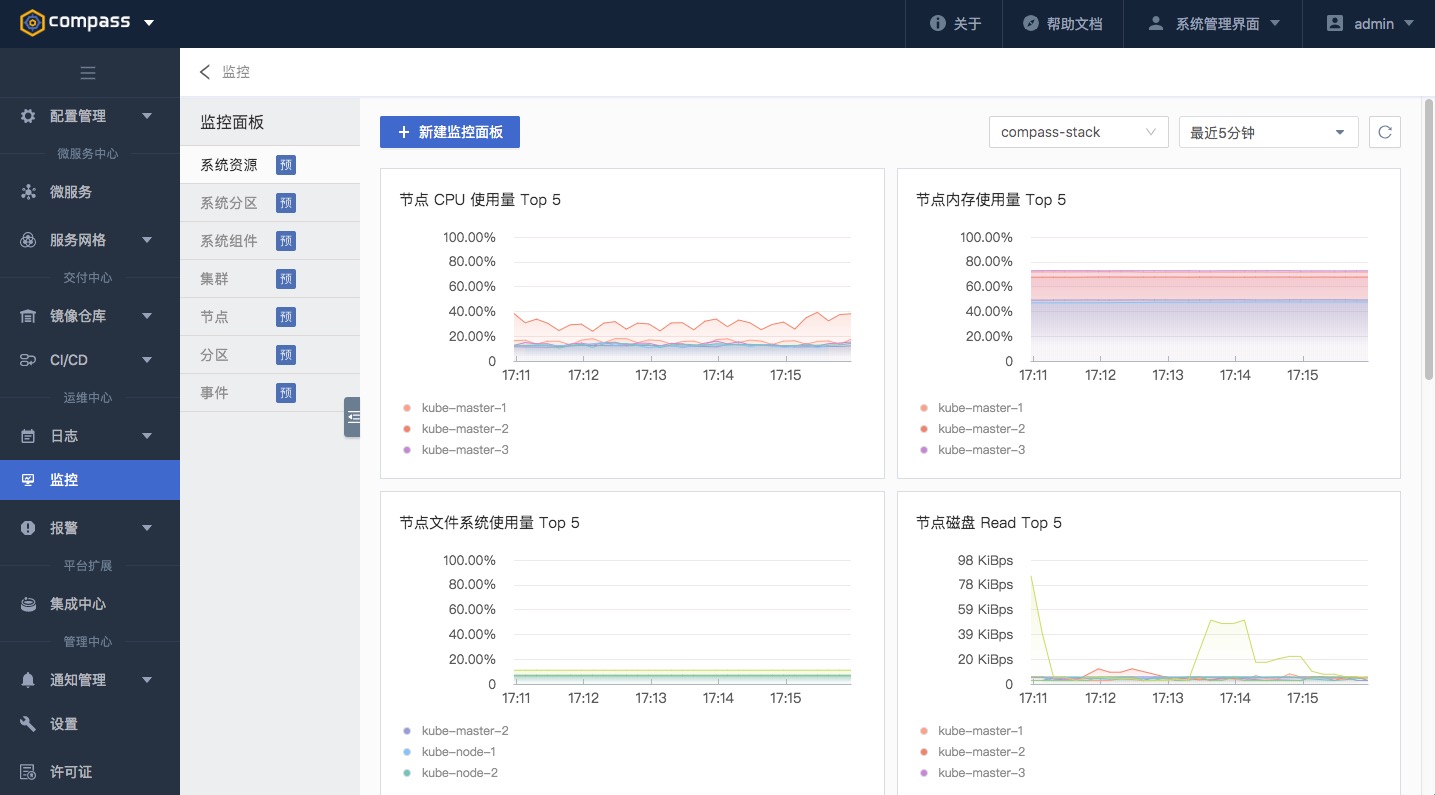The height and width of the screenshot is (795, 1435).
Task: Expand the 通知管理 submenu arrow
Action: pos(147,680)
